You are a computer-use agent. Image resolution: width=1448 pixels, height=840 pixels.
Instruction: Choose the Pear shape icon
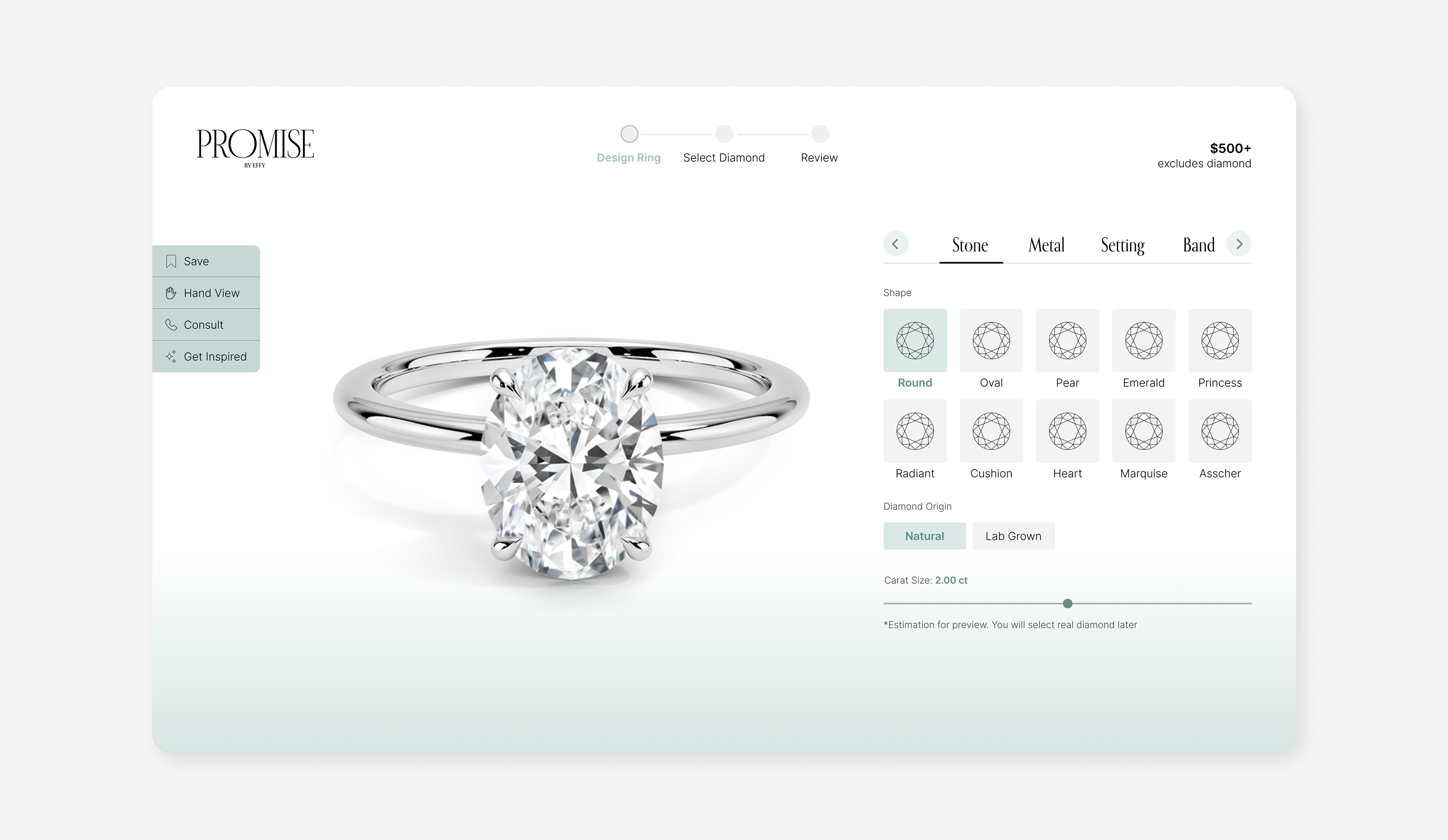tap(1068, 340)
